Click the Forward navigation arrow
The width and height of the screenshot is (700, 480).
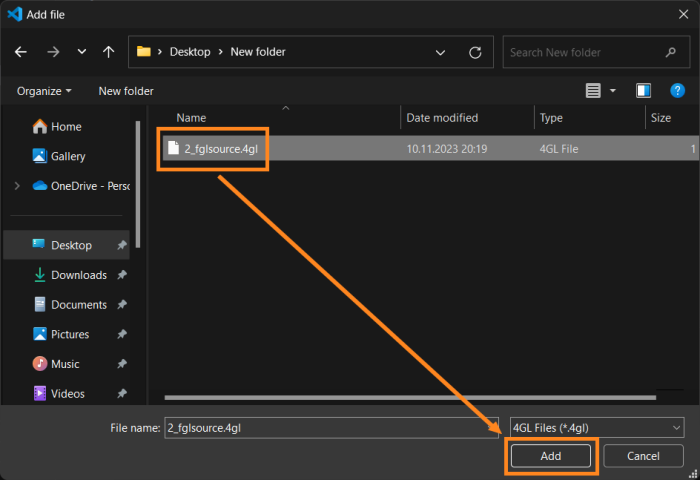coord(53,52)
